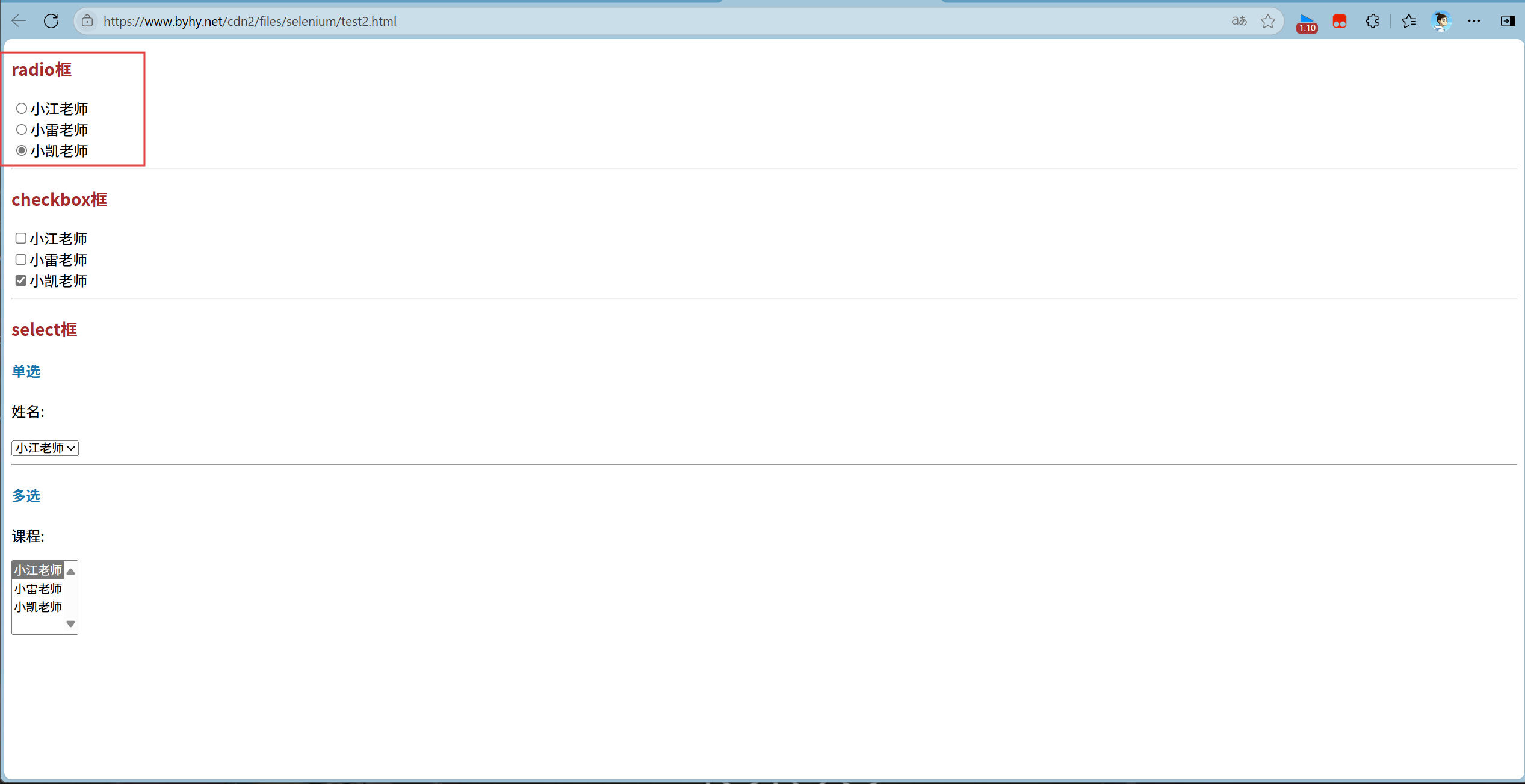Open the 1.10 speed extension icon

click(x=1307, y=22)
